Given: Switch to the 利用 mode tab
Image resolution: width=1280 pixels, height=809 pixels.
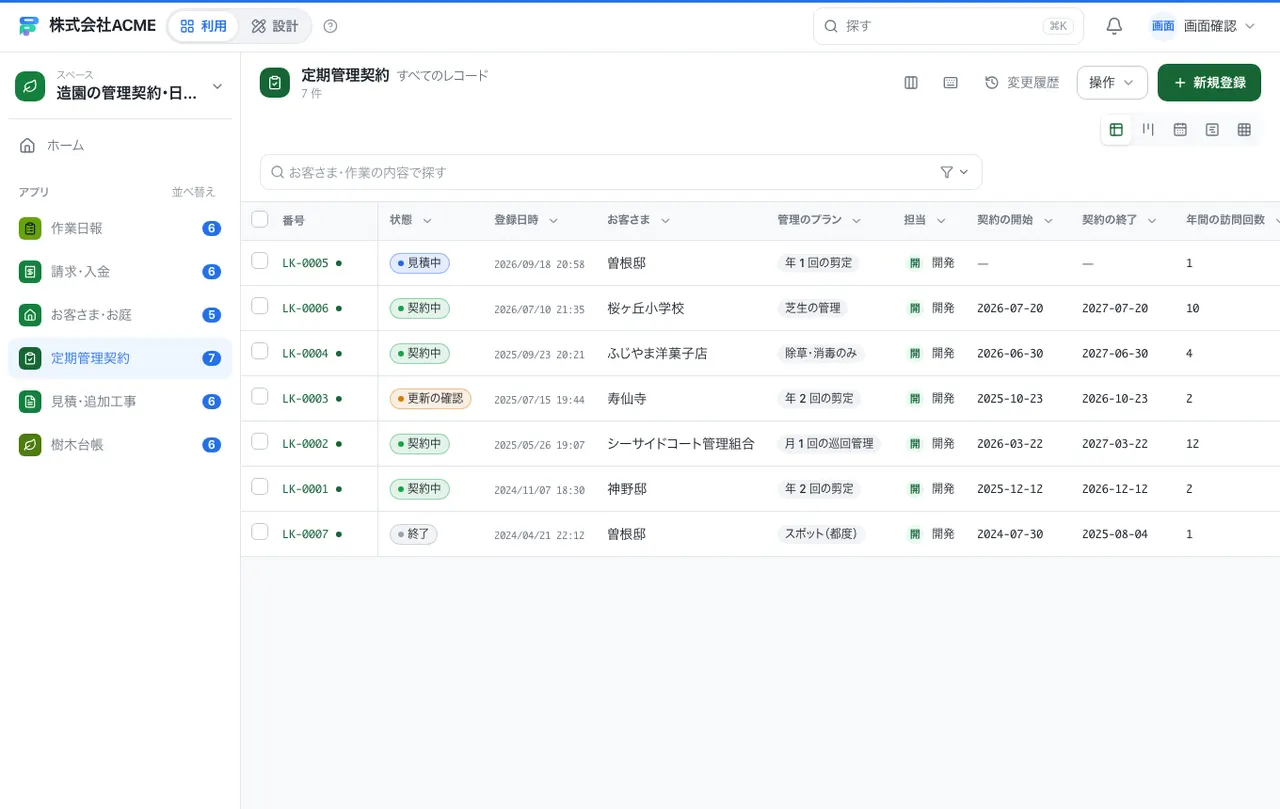Looking at the screenshot, I should point(204,26).
